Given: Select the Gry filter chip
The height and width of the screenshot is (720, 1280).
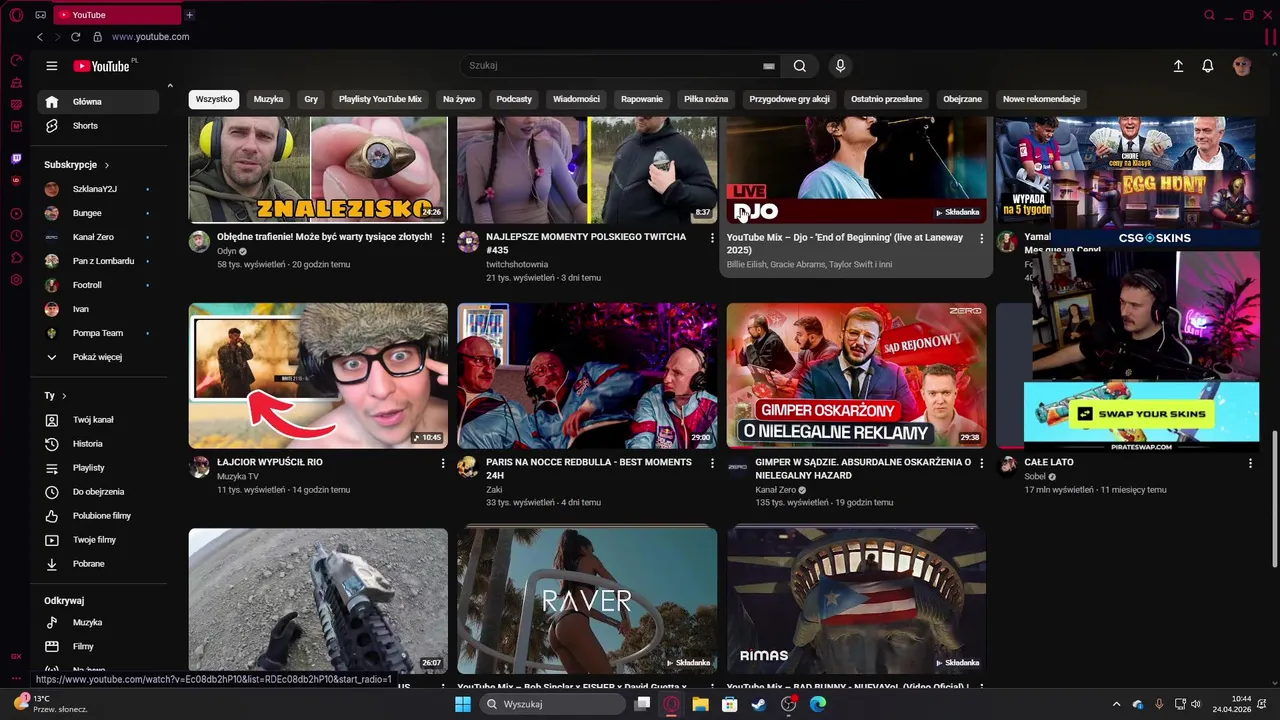Looking at the screenshot, I should 311,99.
